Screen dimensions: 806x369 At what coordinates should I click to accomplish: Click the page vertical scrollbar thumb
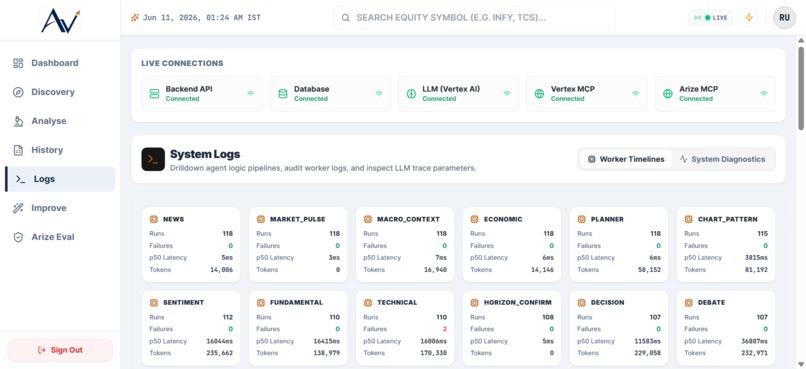pyautogui.click(x=801, y=88)
